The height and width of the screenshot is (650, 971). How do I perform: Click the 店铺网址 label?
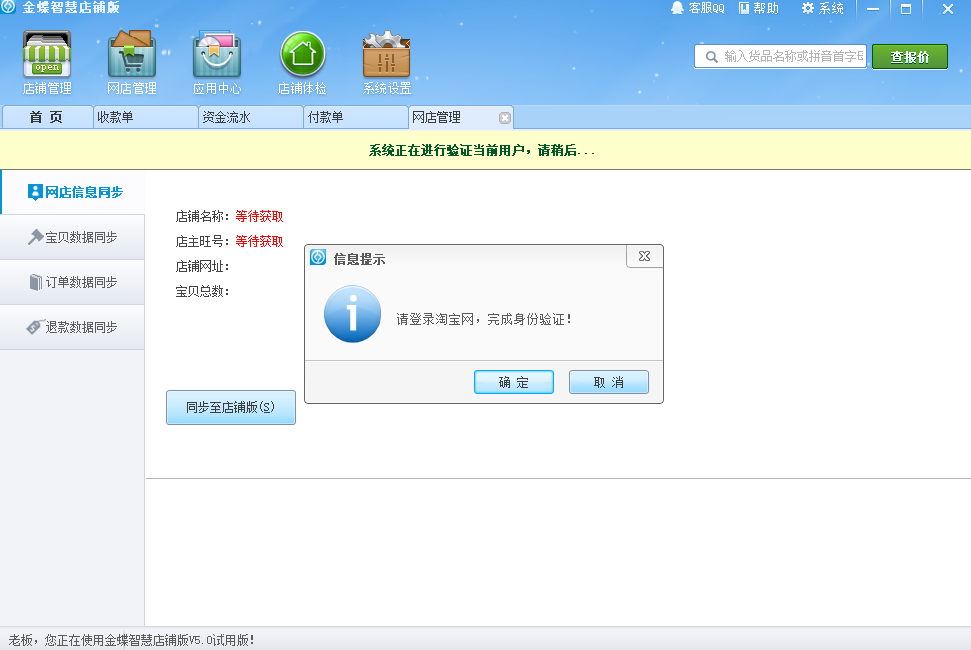tap(202, 266)
